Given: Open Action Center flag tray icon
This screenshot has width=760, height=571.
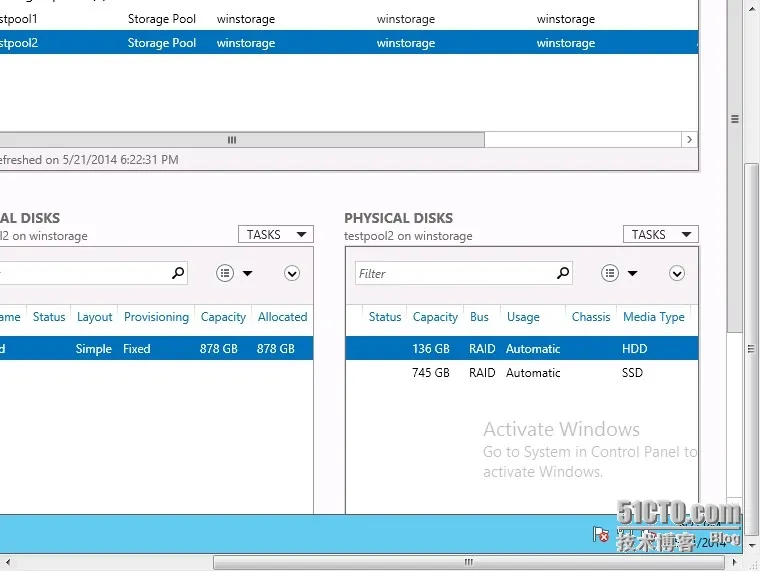Looking at the screenshot, I should coord(601,534).
